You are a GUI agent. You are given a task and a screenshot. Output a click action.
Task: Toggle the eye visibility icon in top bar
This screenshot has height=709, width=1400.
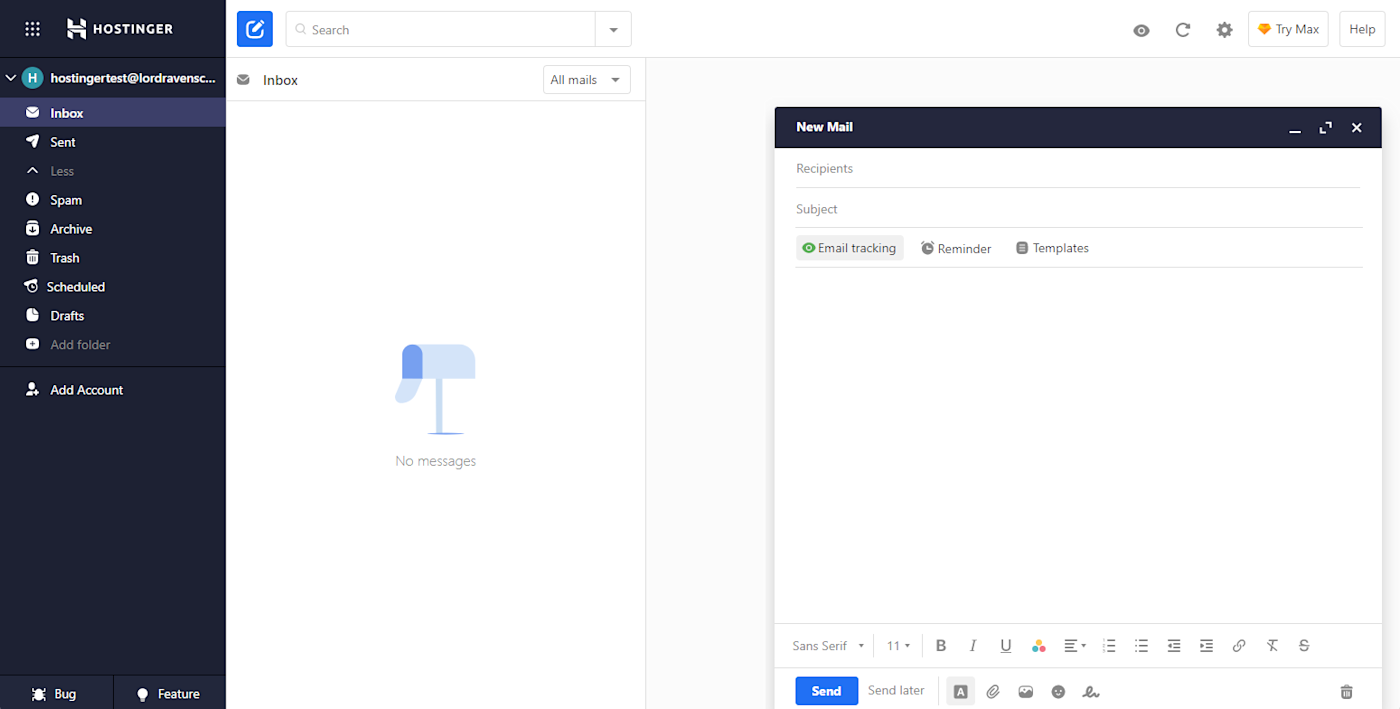[x=1141, y=30]
